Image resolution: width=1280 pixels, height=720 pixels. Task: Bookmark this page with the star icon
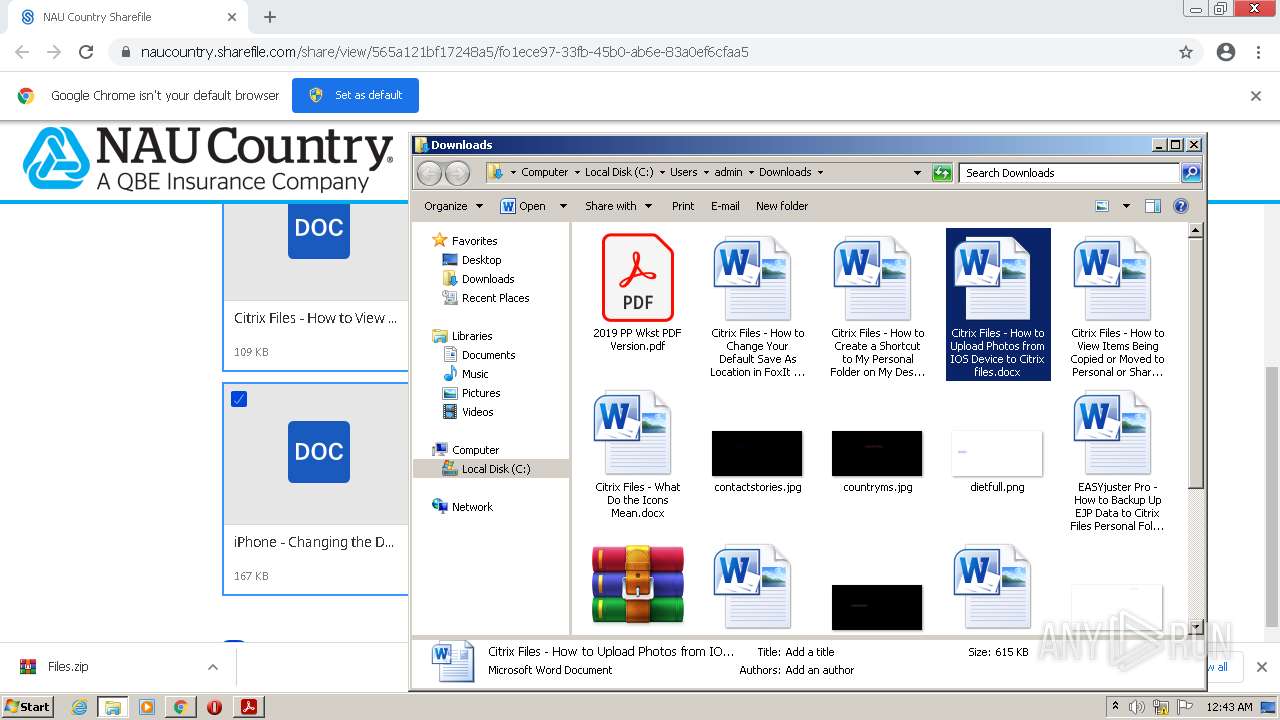click(1186, 52)
